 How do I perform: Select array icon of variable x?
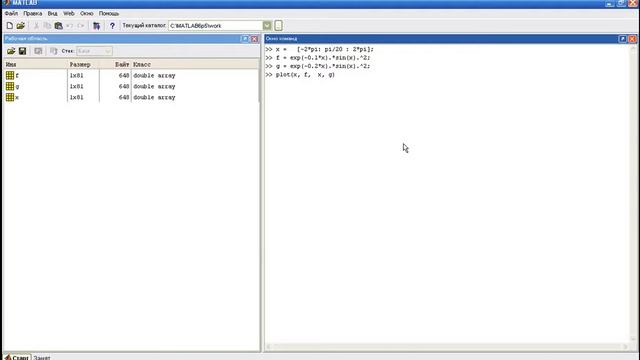pyautogui.click(x=10, y=97)
